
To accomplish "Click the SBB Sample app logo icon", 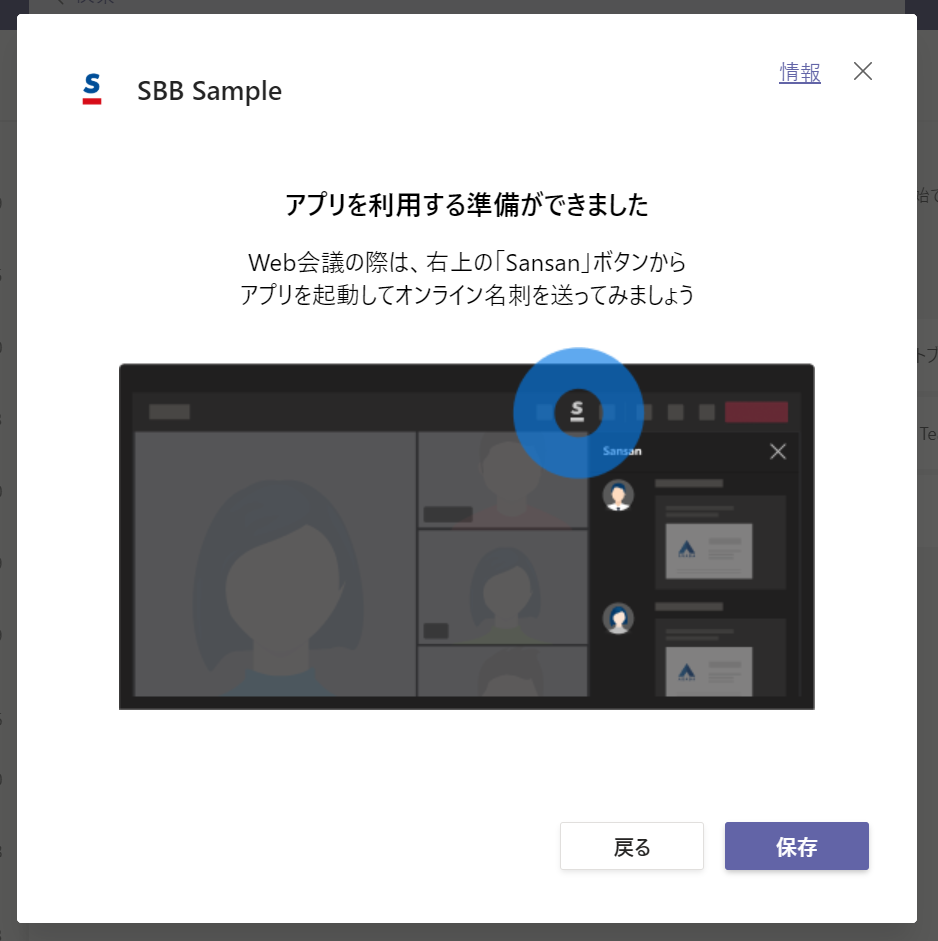I will click(x=92, y=89).
